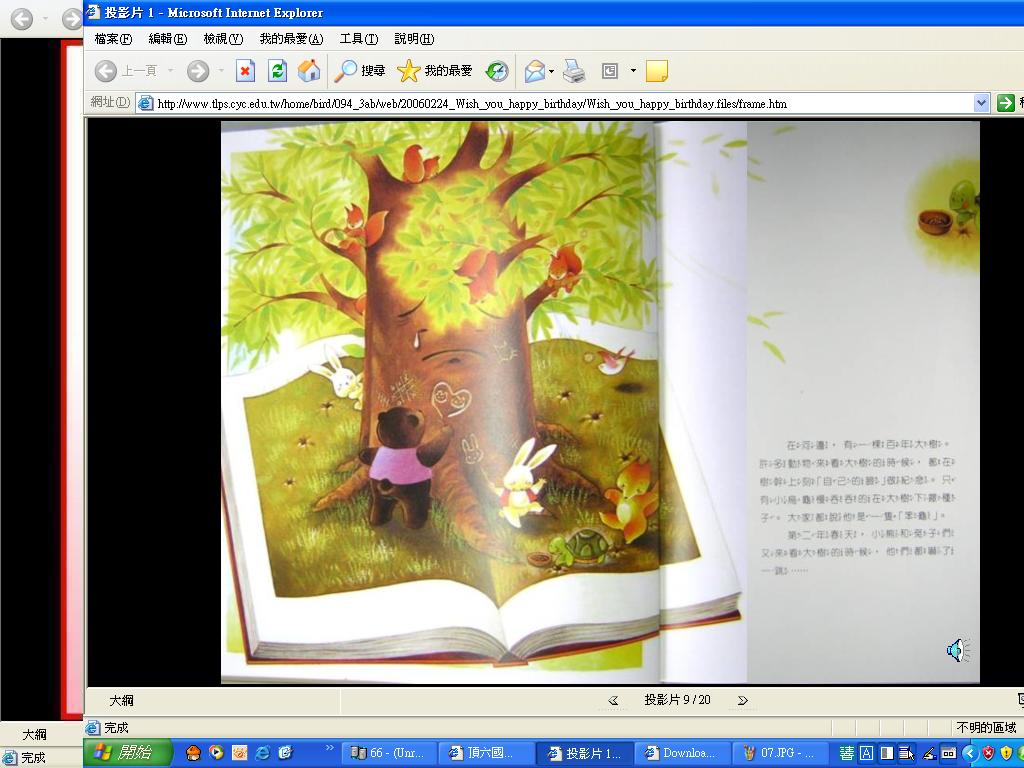
Task: Open the dropdown arrow beside the Edit icon
Action: pyautogui.click(x=633, y=71)
